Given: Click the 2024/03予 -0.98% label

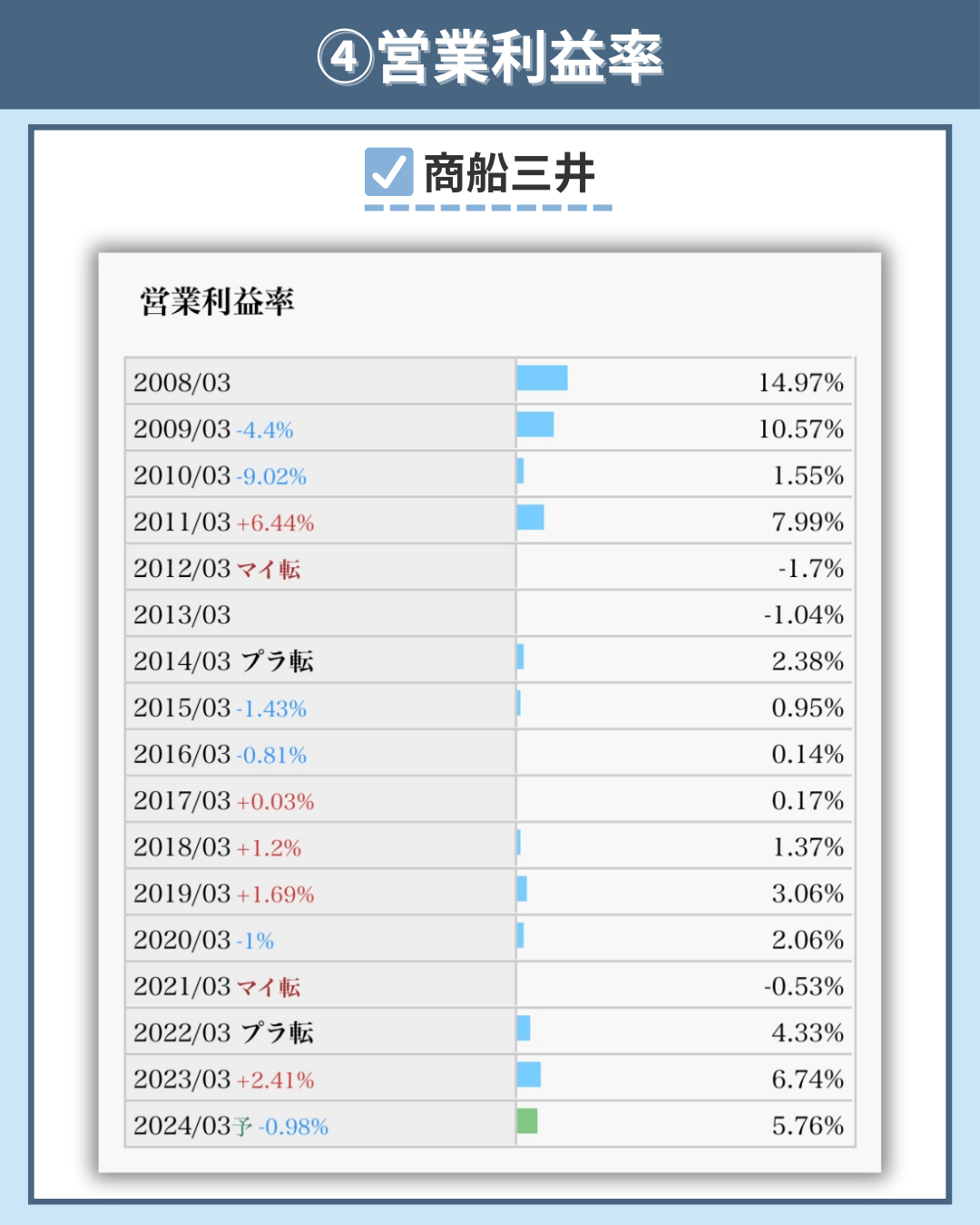Looking at the screenshot, I should tap(230, 1126).
